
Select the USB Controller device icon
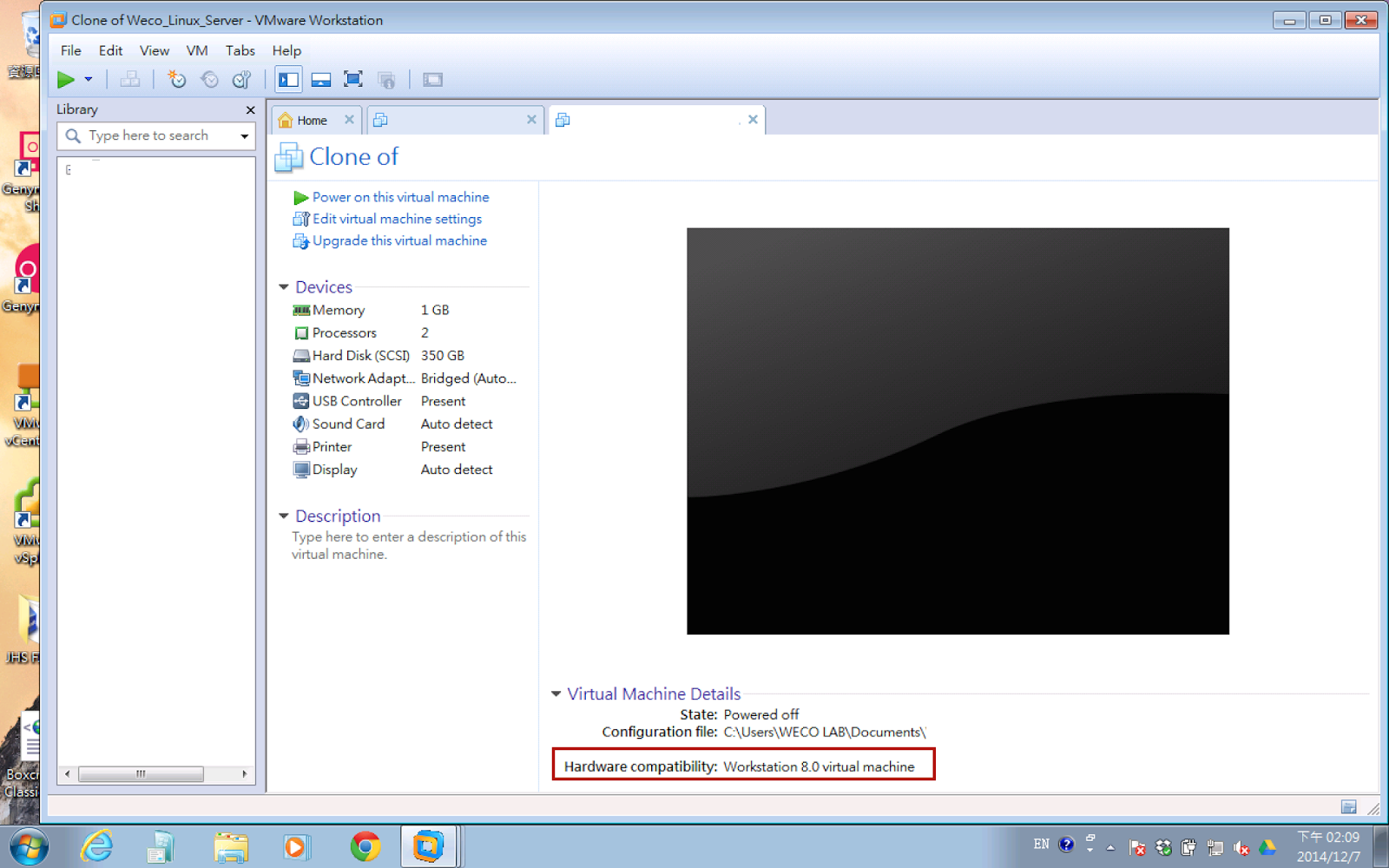(301, 401)
